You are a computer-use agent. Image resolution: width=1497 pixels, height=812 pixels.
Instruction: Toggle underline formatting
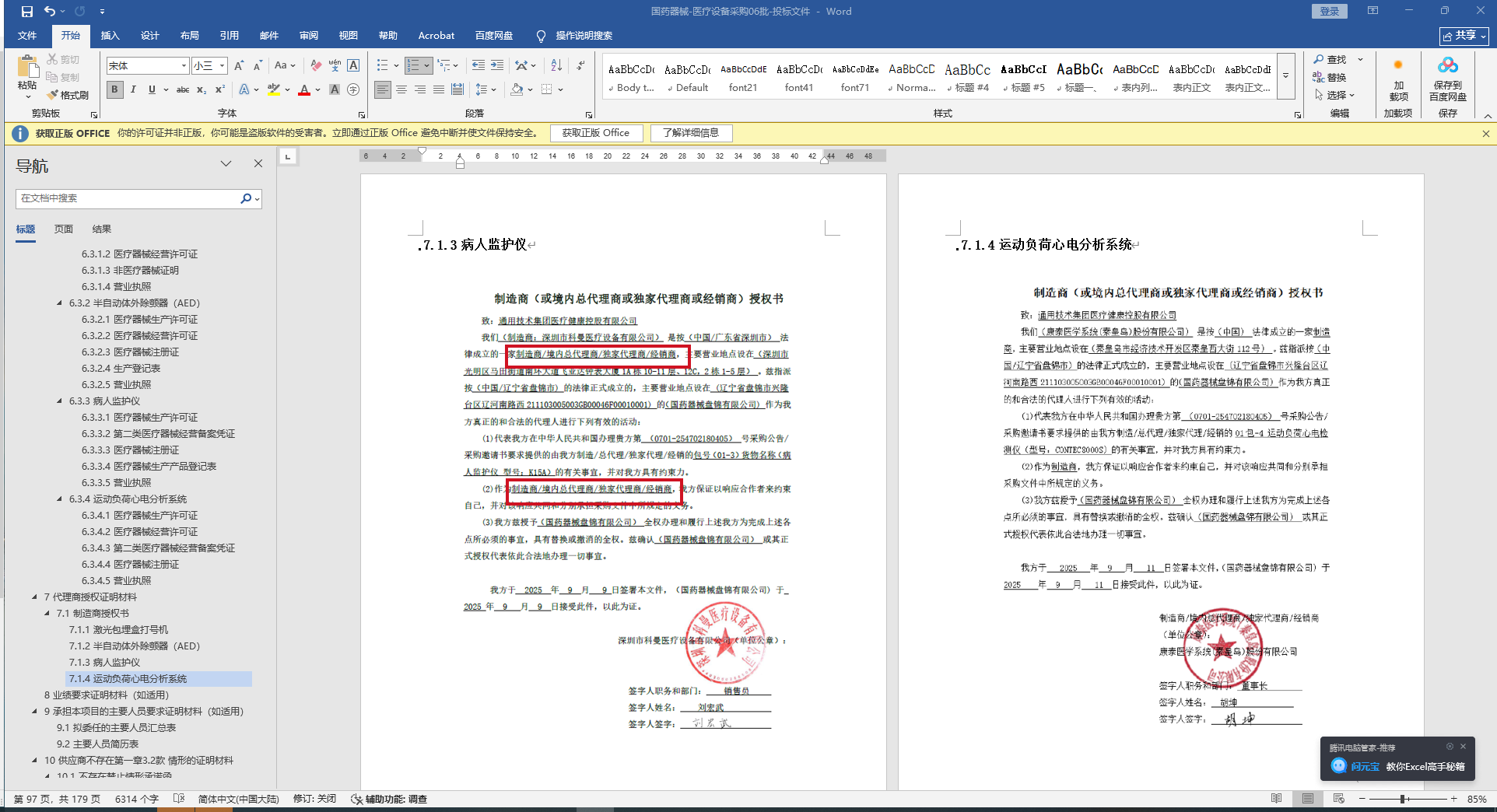point(152,89)
